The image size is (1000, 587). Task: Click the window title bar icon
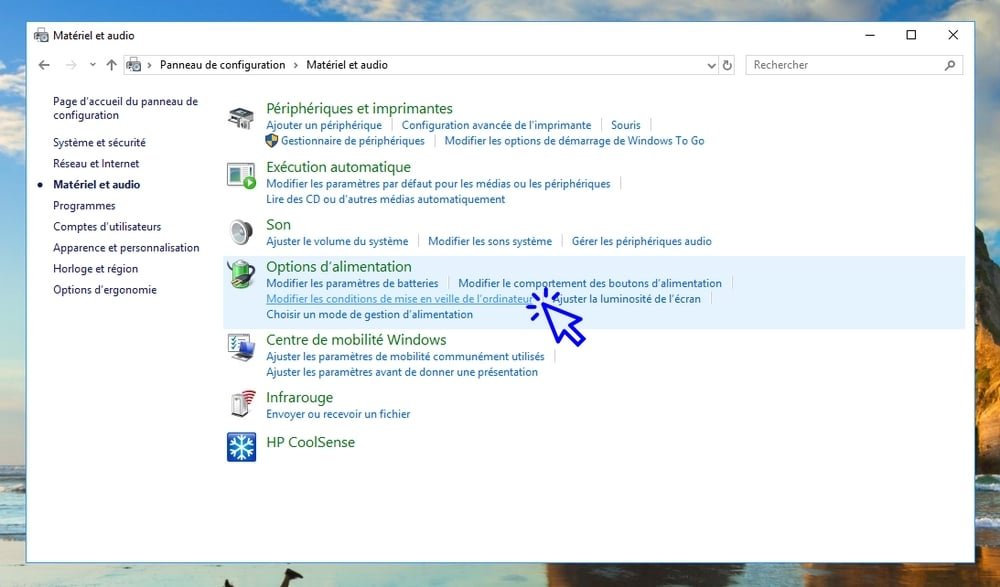point(41,35)
